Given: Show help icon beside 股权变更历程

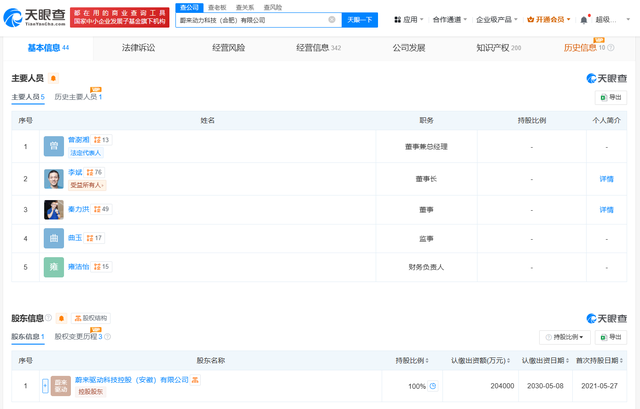Looking at the screenshot, I should (x=107, y=337).
